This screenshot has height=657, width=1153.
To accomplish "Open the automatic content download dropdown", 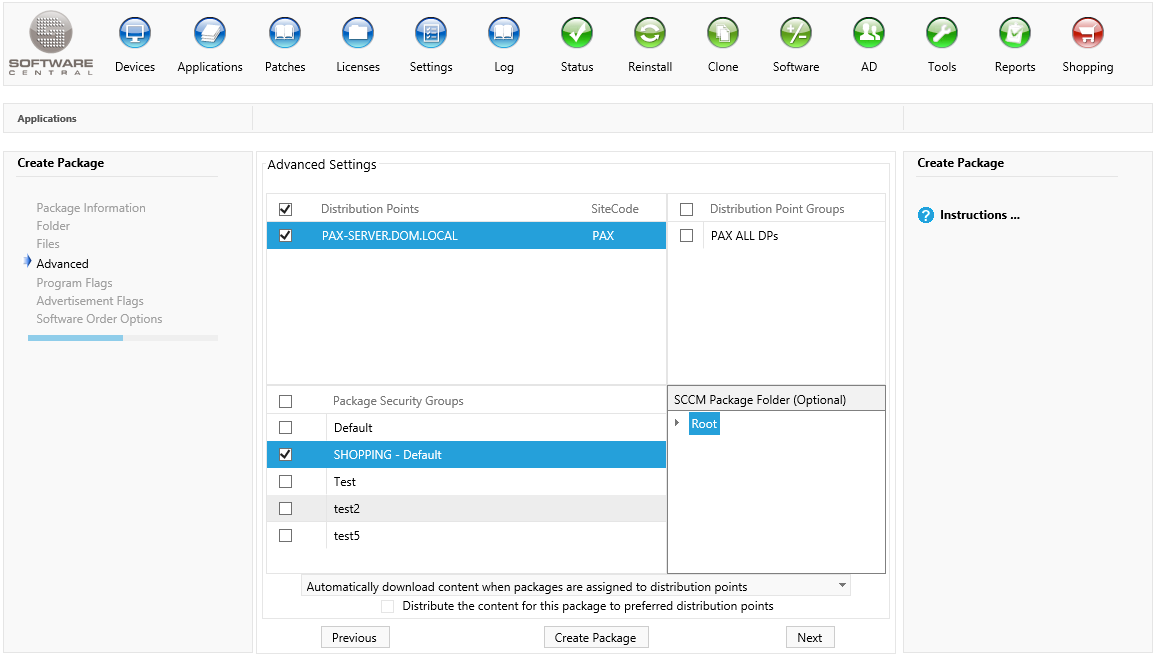I will coord(842,586).
